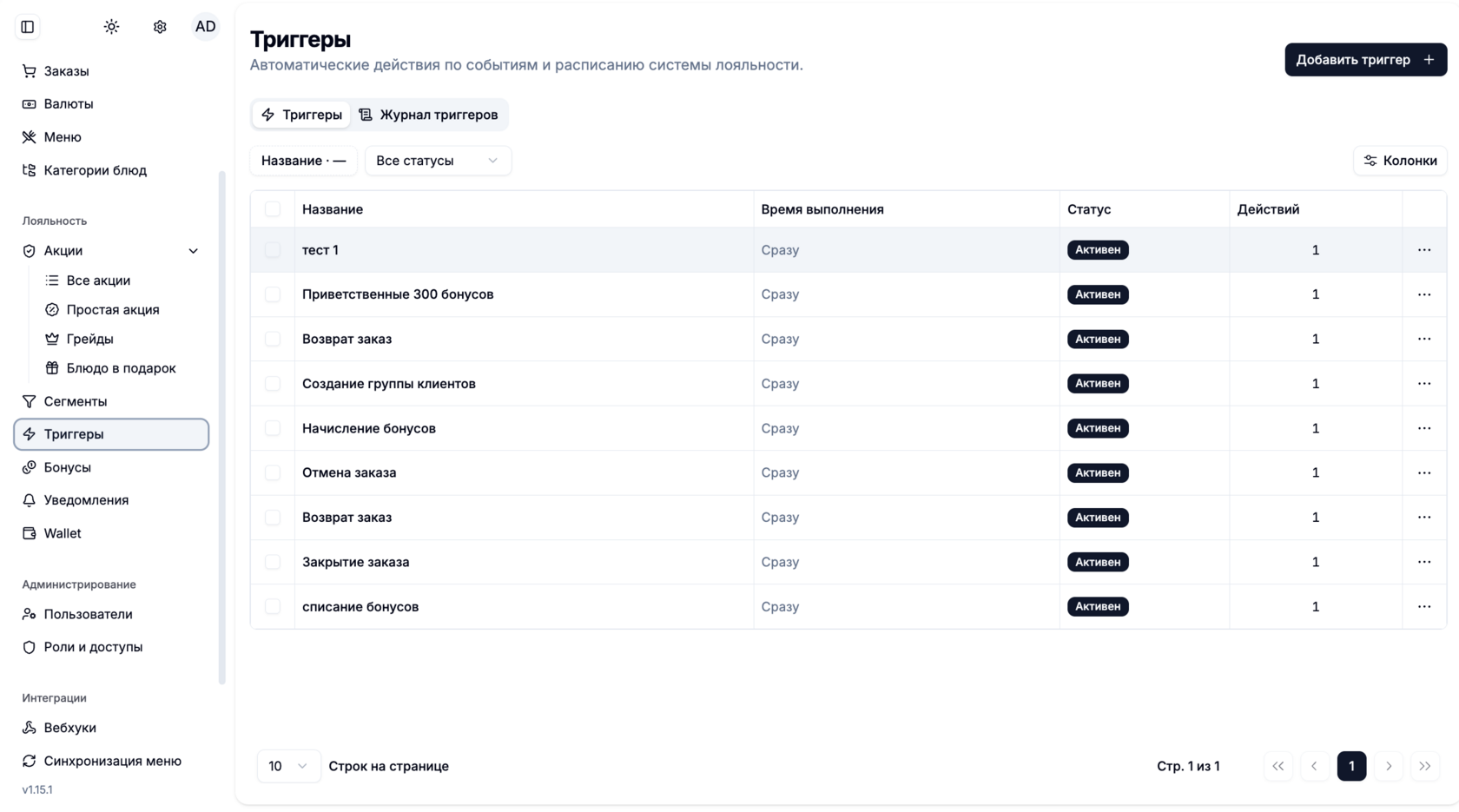
Task: Jump to last page arrow
Action: 1425,766
